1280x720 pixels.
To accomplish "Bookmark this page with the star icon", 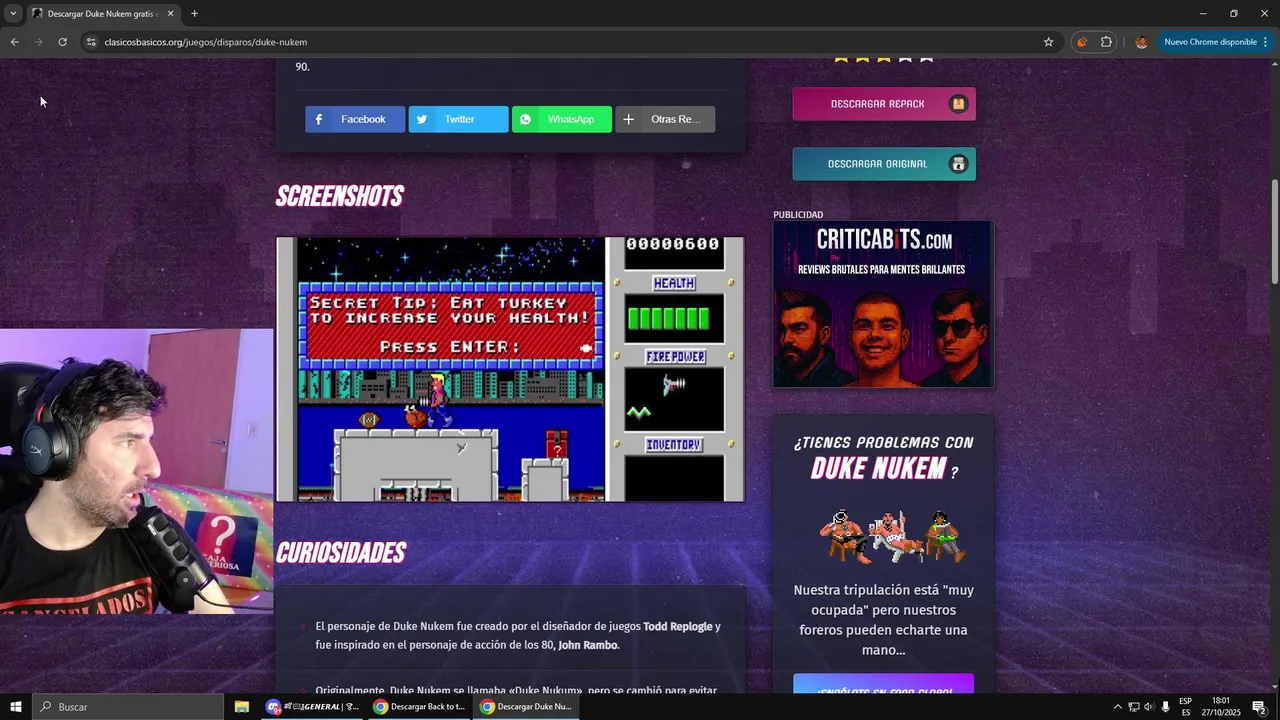I will tap(1048, 42).
